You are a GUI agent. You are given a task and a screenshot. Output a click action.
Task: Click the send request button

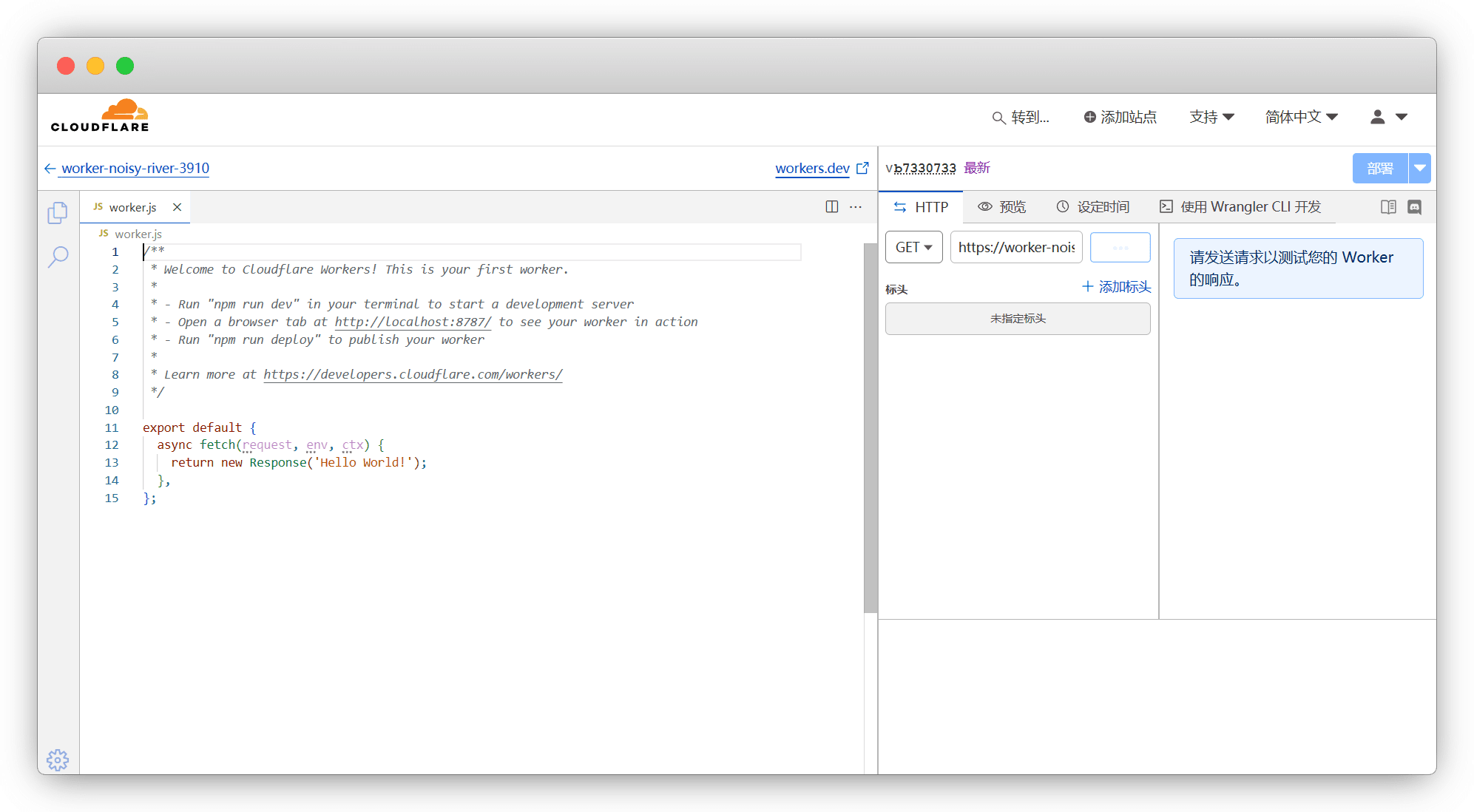1120,247
